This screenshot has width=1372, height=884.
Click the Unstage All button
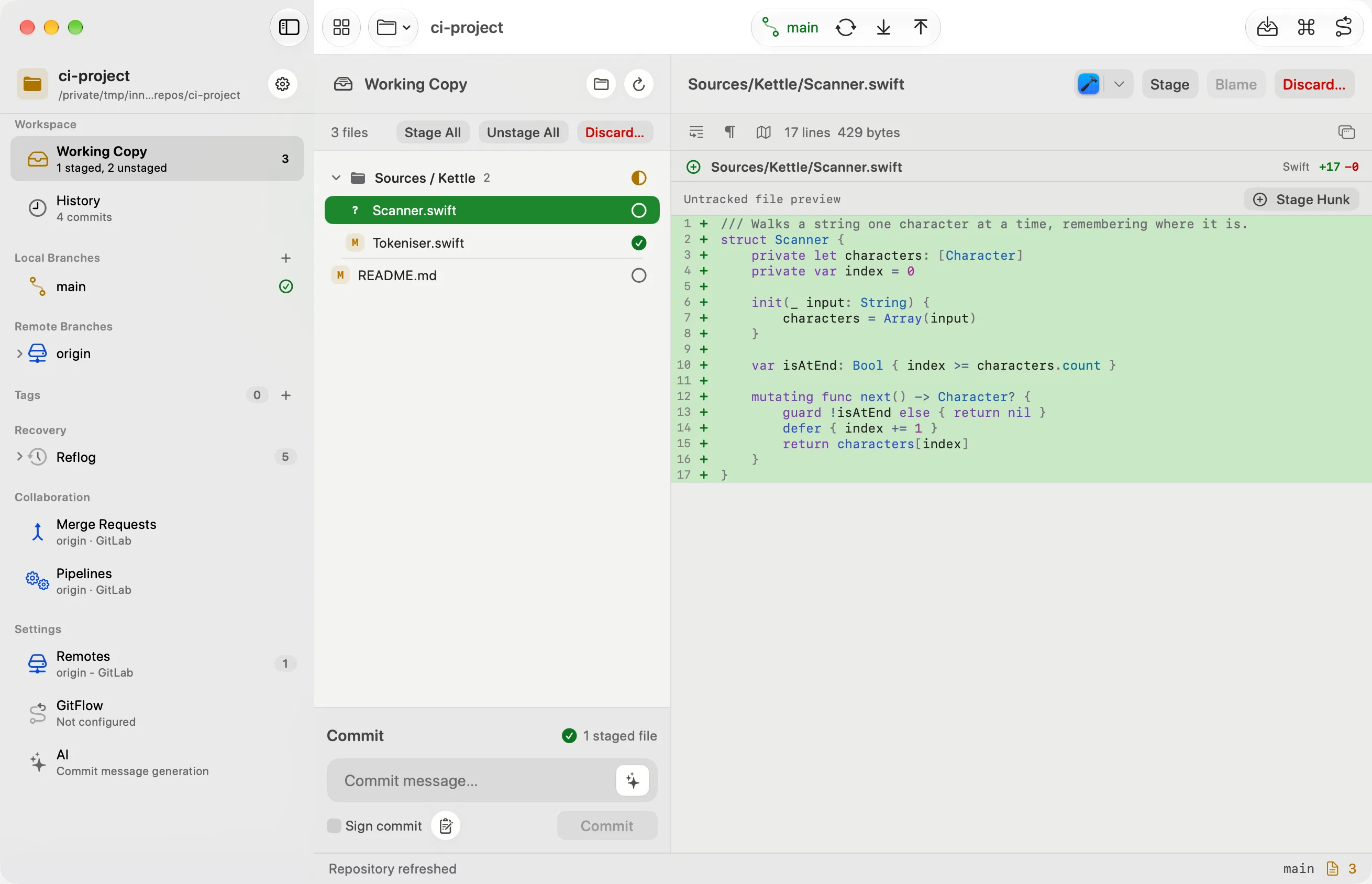coord(523,132)
